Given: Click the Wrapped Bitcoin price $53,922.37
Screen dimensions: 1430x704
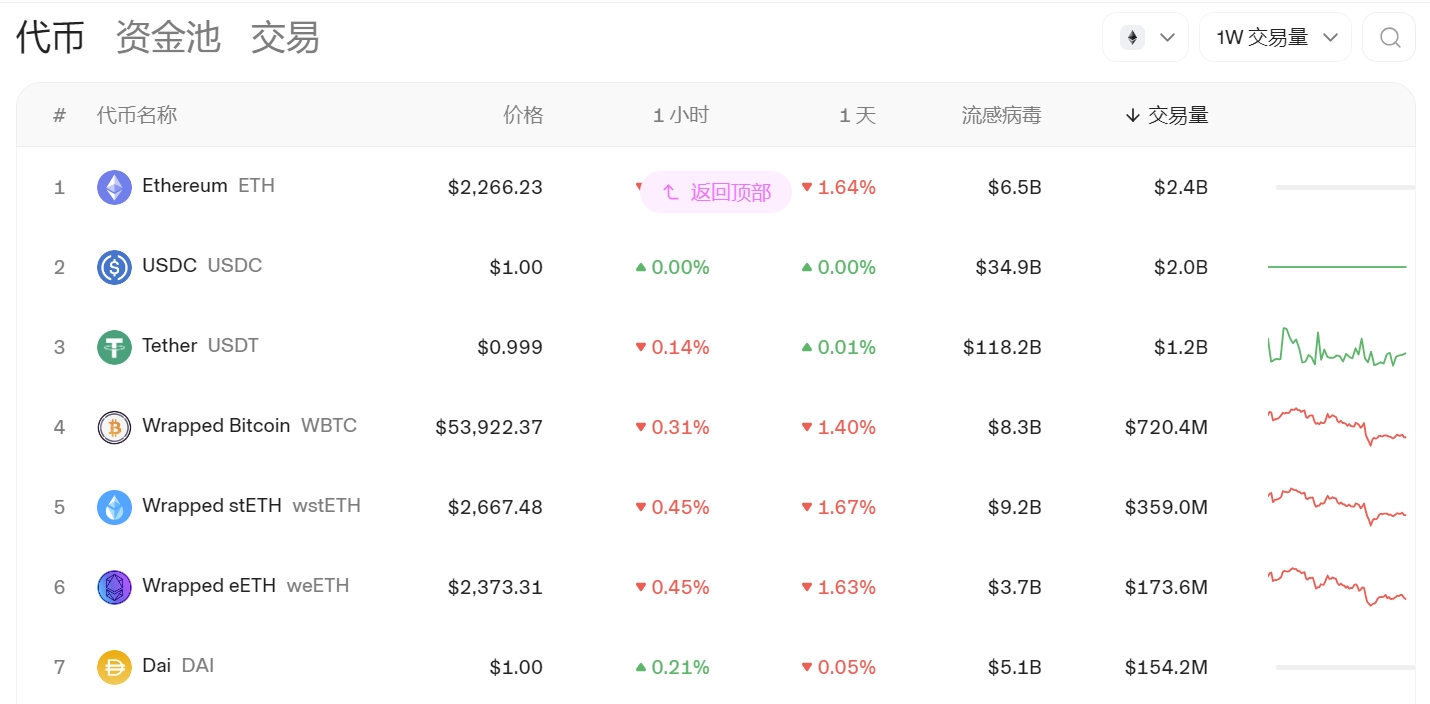Looking at the screenshot, I should coord(489,427).
